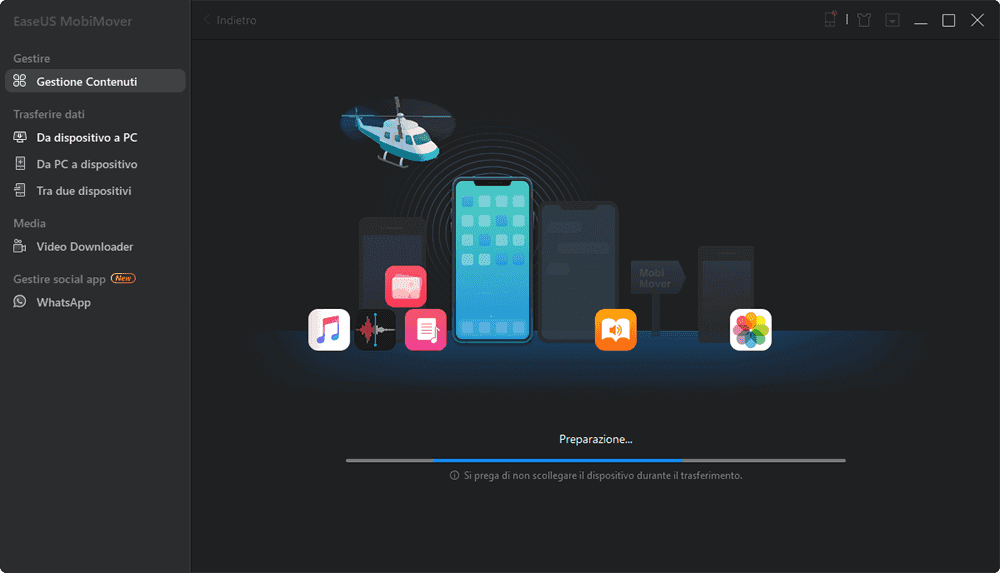Viewport: 1000px width, 573px height.
Task: Click the pink playlist note icon
Action: 425,330
